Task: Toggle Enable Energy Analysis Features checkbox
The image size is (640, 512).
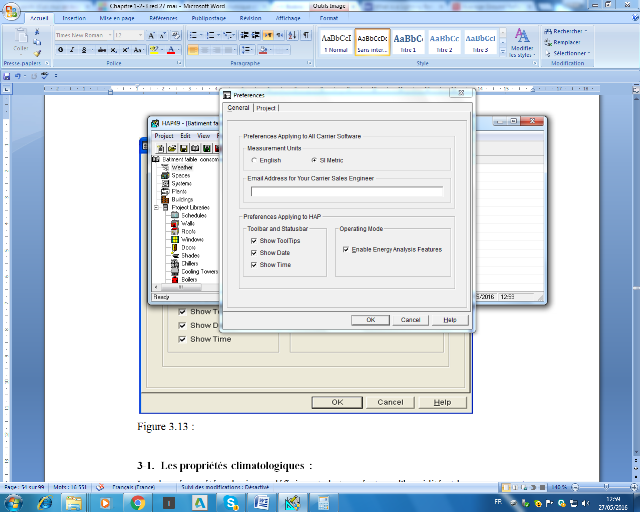Action: (x=346, y=249)
